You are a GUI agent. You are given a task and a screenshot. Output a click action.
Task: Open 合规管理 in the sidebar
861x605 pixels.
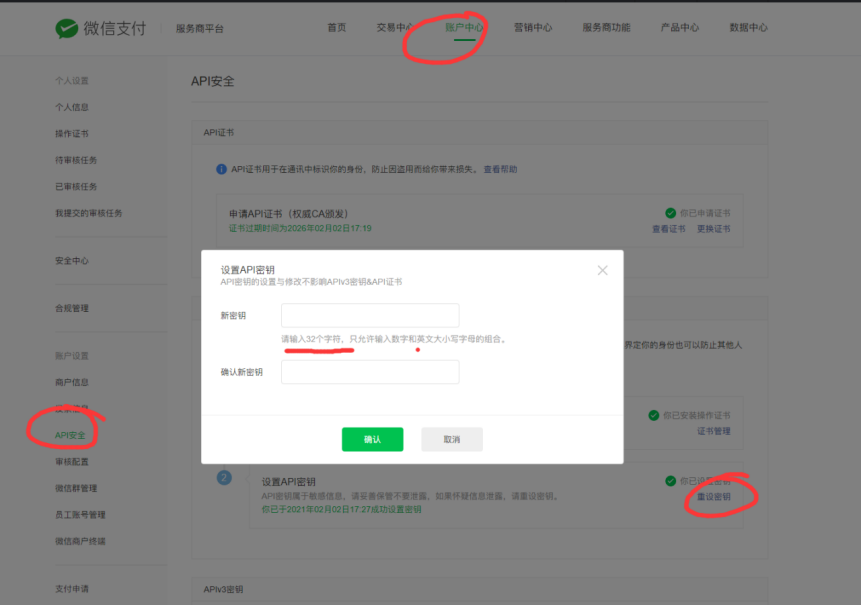pos(72,308)
